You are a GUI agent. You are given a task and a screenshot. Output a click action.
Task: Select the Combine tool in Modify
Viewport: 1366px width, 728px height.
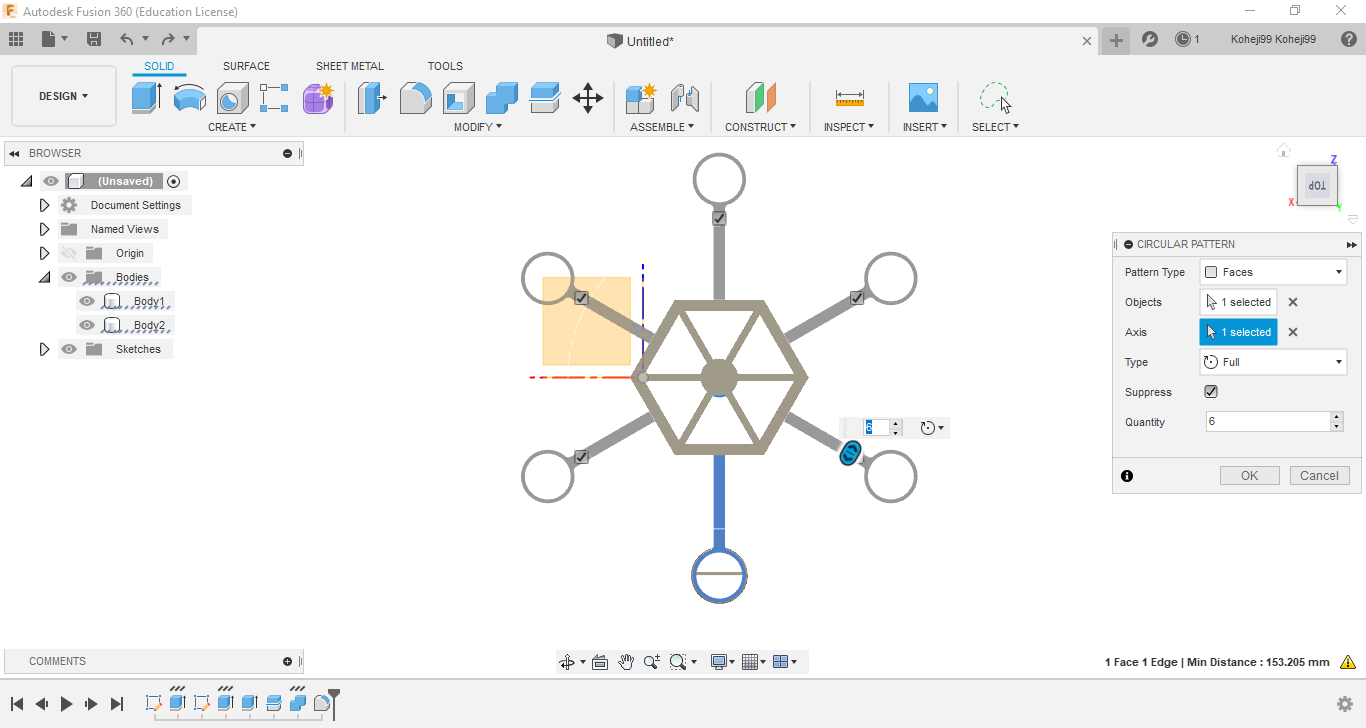[502, 98]
